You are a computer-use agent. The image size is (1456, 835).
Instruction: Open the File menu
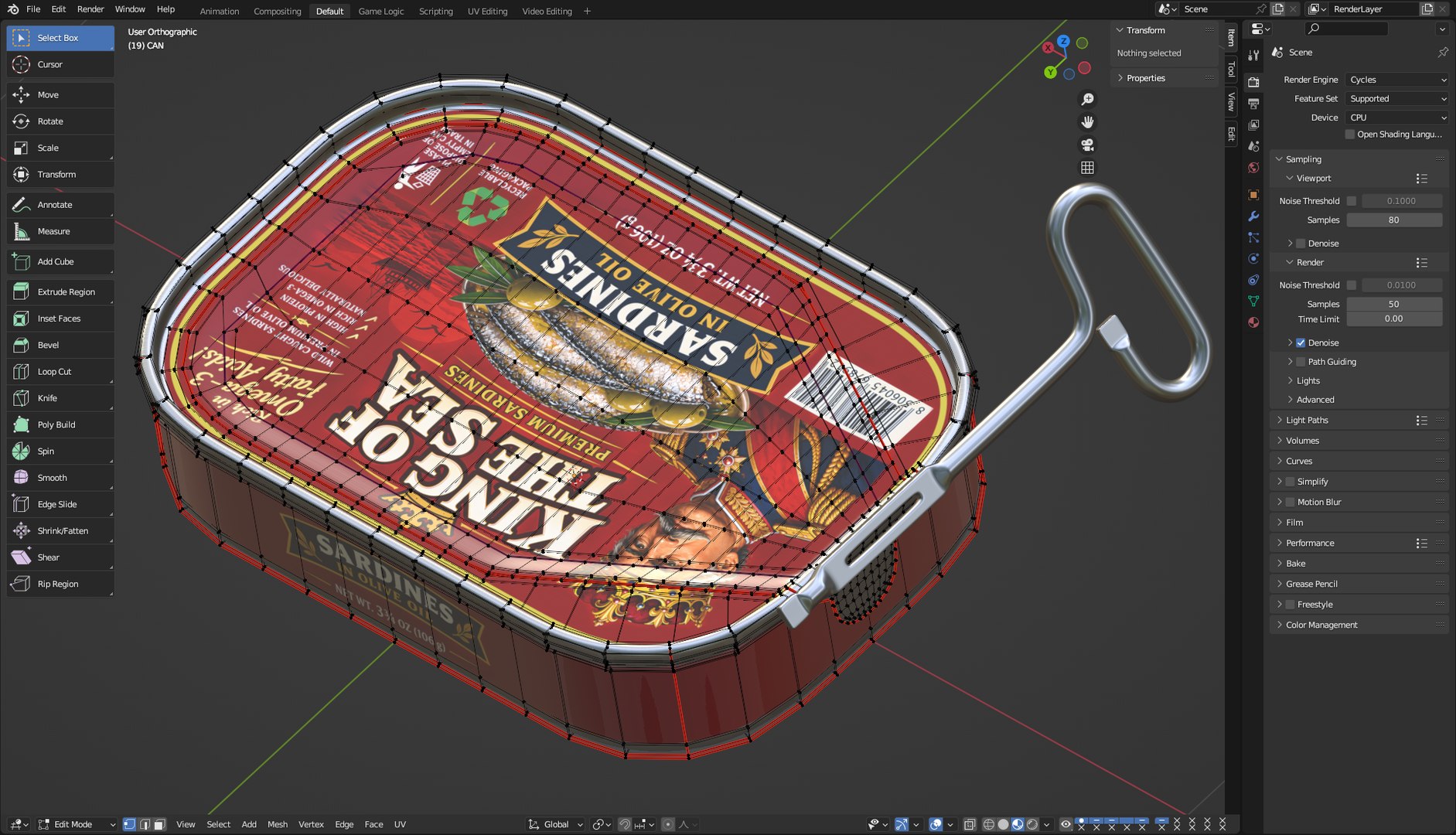(33, 9)
